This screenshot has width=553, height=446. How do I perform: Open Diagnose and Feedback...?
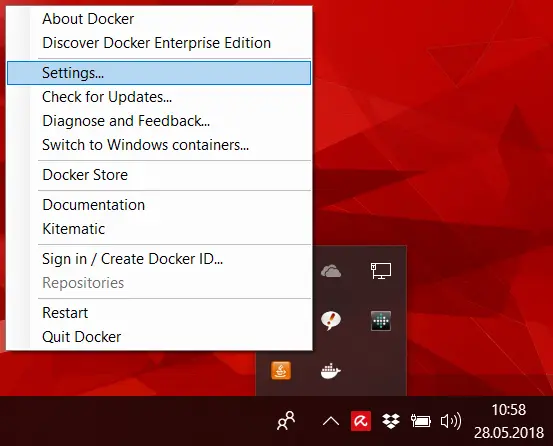(x=159, y=121)
